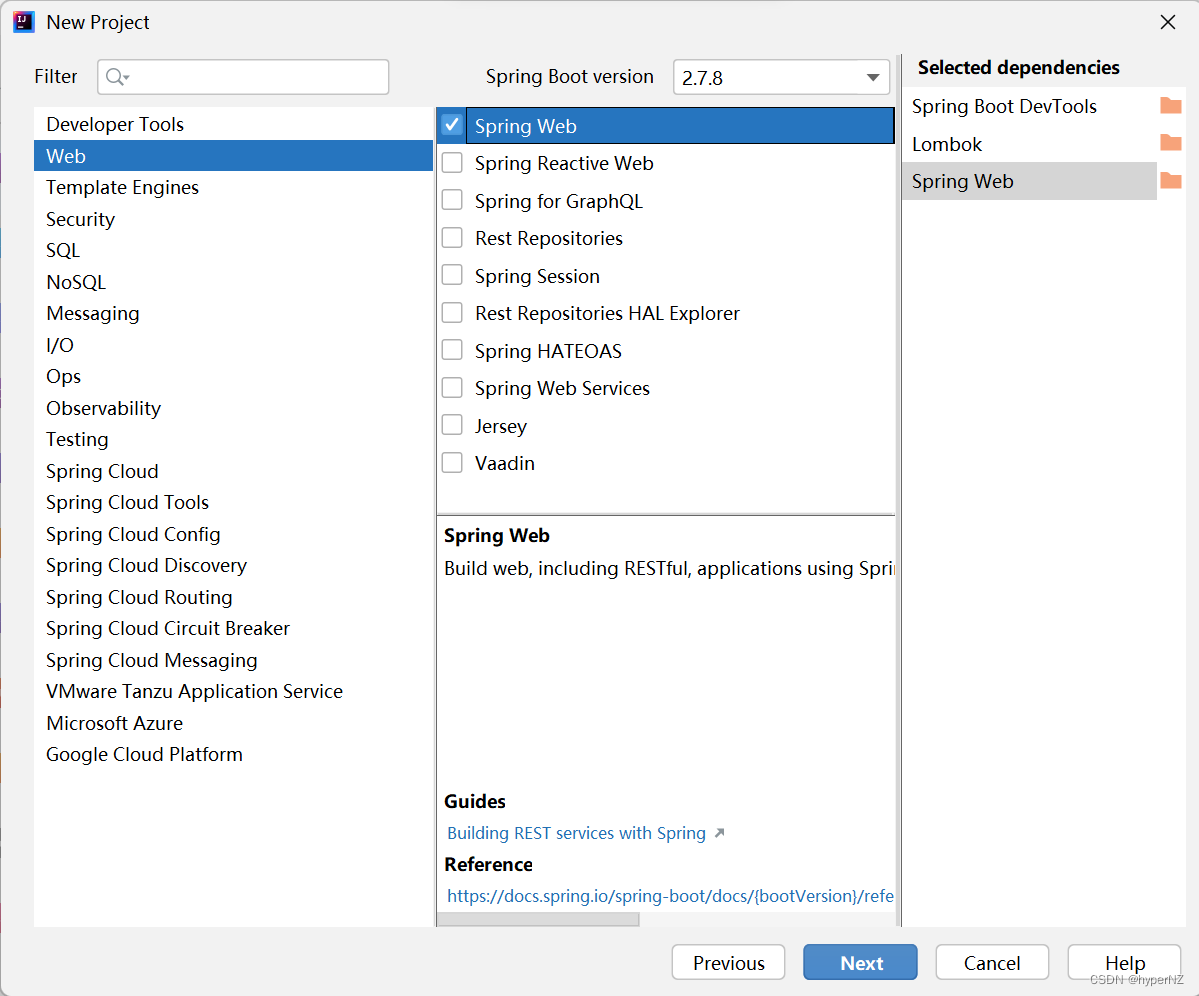
Task: Tick the Spring HATEOAS checkbox
Action: 452,350
